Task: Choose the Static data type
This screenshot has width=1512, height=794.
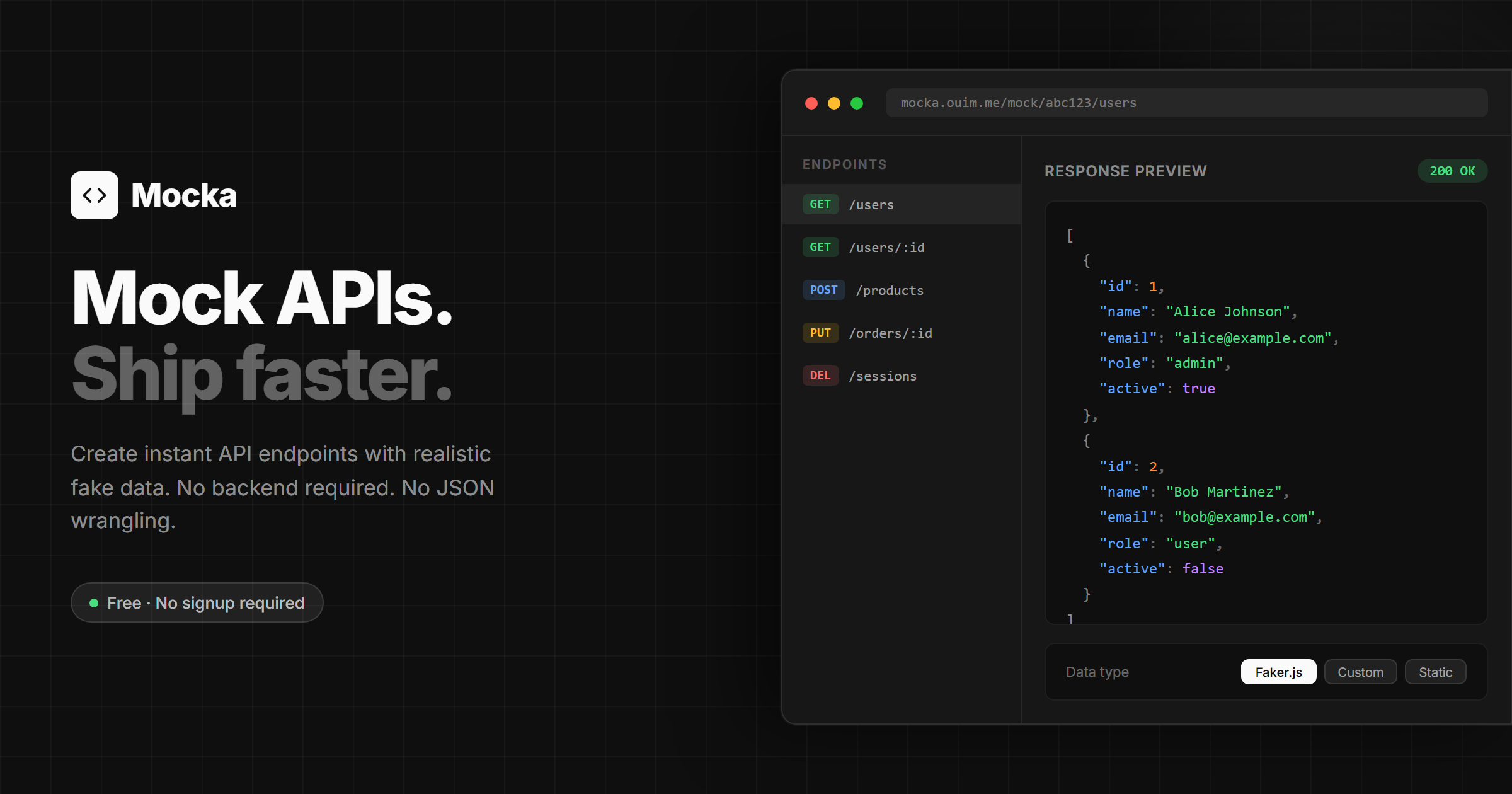Action: click(x=1435, y=672)
